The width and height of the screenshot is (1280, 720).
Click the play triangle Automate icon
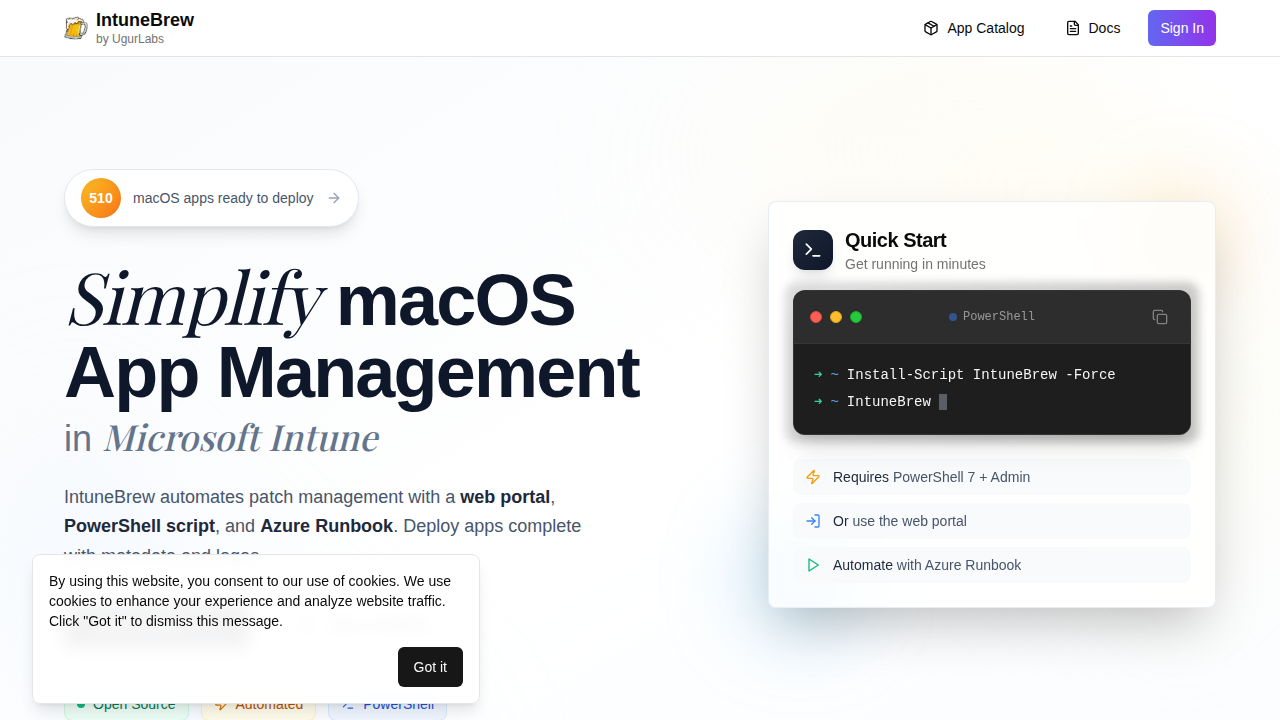pos(813,565)
